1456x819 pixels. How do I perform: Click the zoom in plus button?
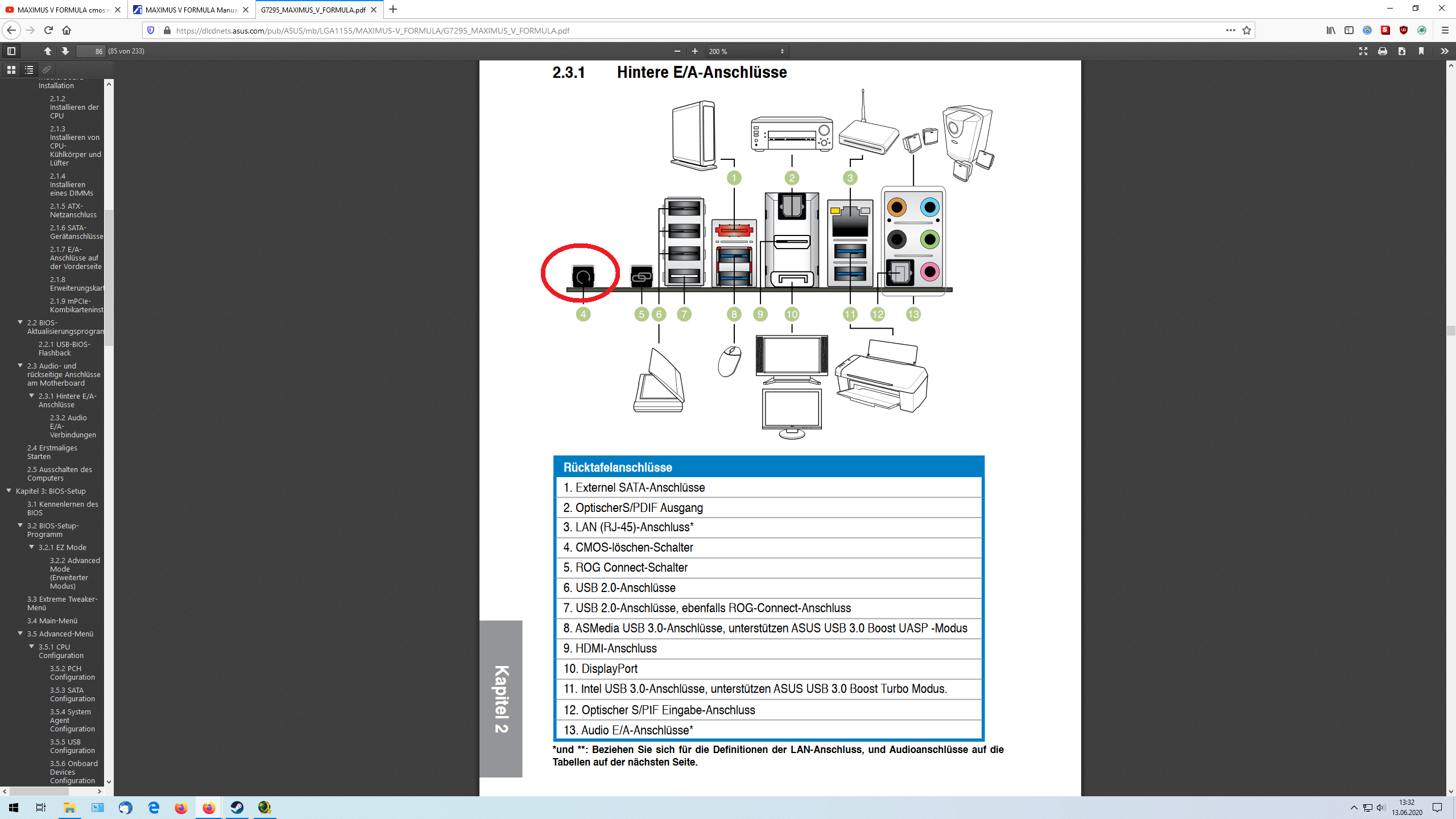(x=694, y=51)
